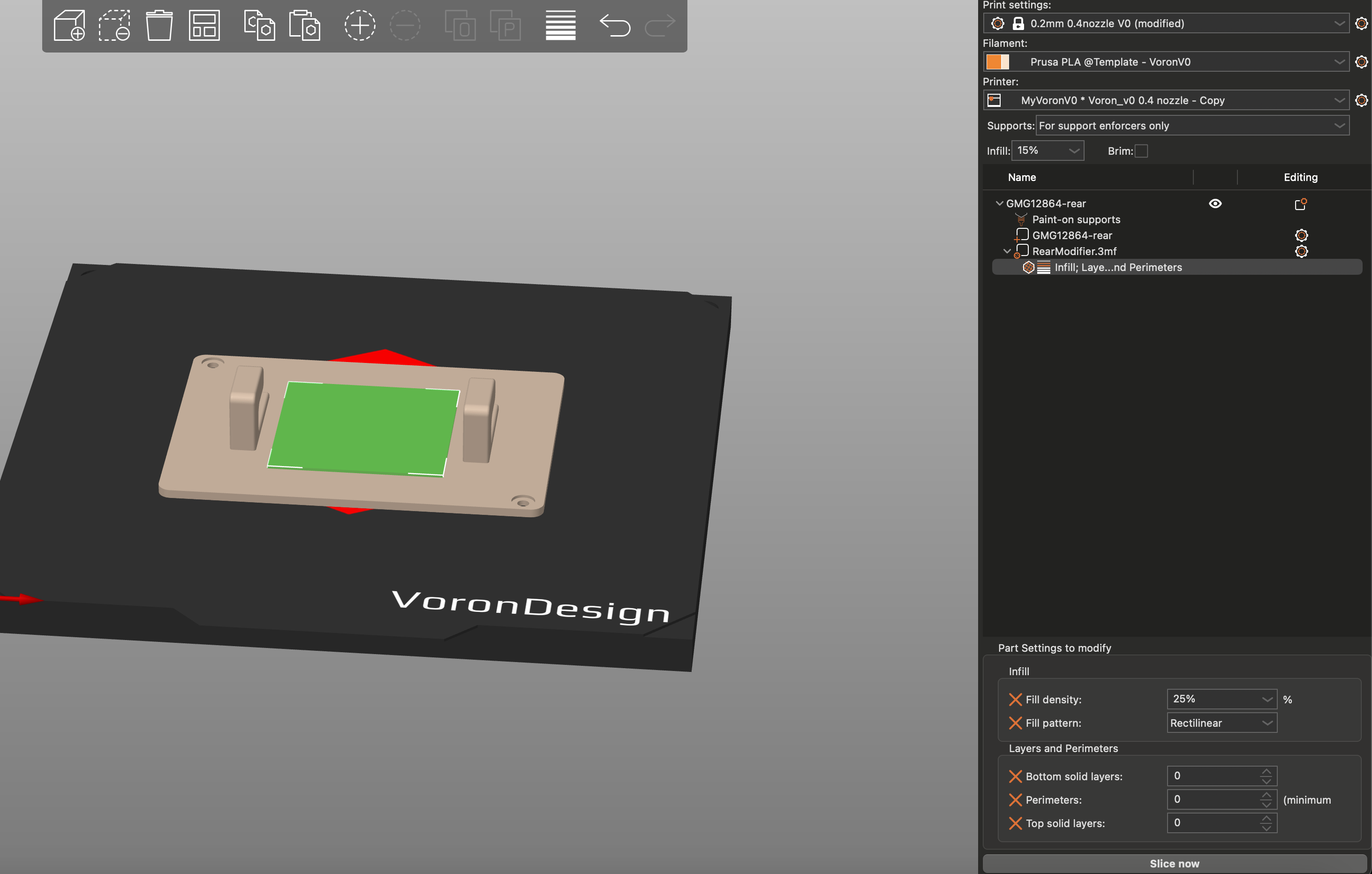Remove the Fill density override
The height and width of the screenshot is (874, 1372).
[1015, 699]
